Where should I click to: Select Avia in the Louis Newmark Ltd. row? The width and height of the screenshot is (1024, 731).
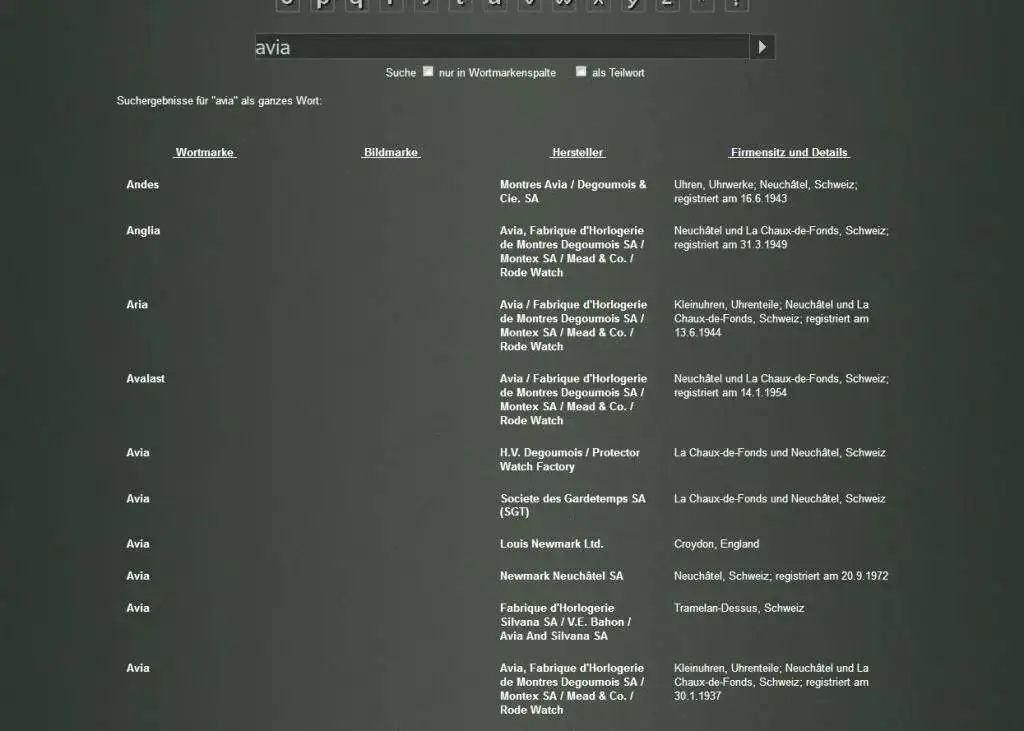[x=138, y=544]
